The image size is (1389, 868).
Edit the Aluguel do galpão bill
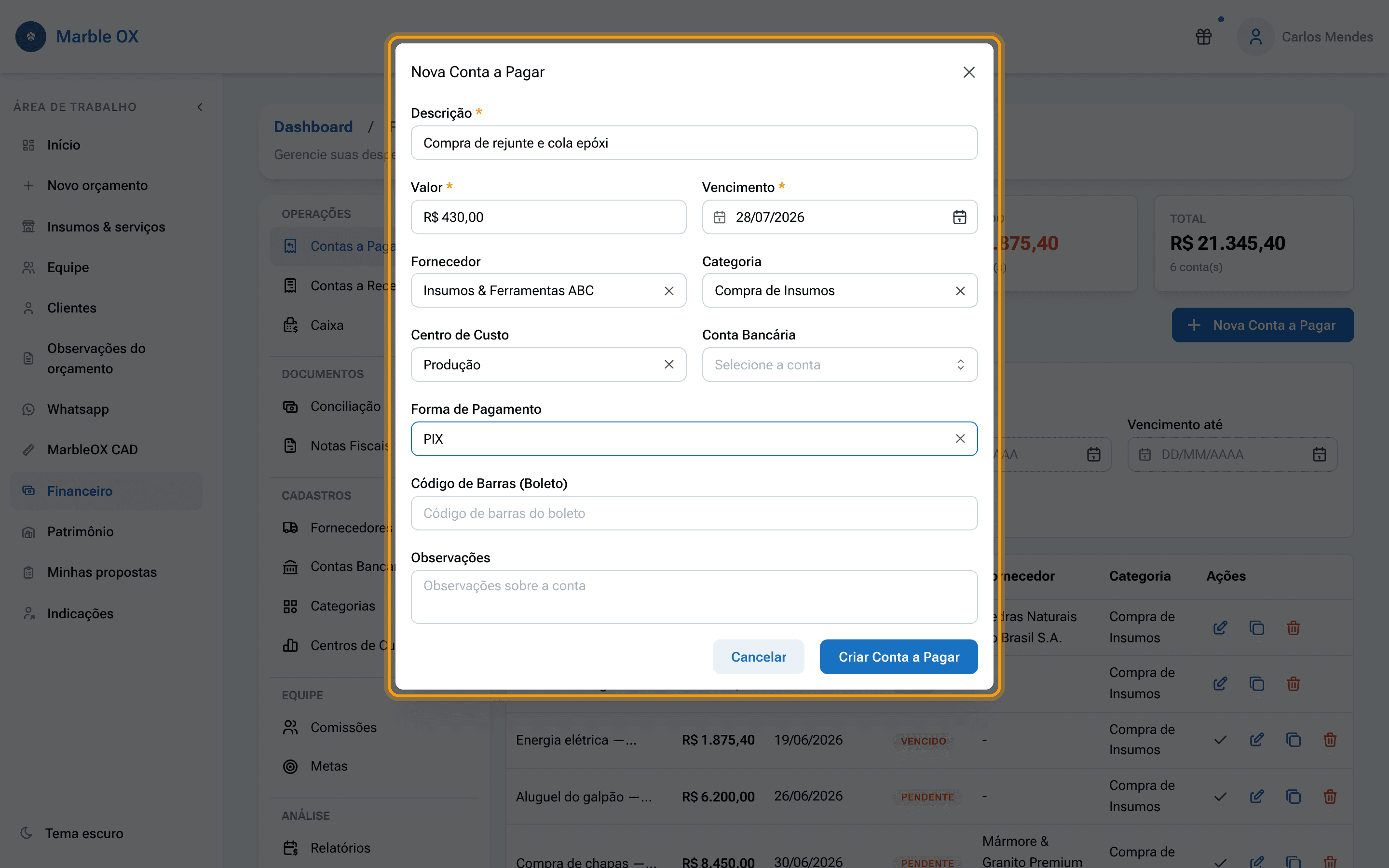[1257, 797]
